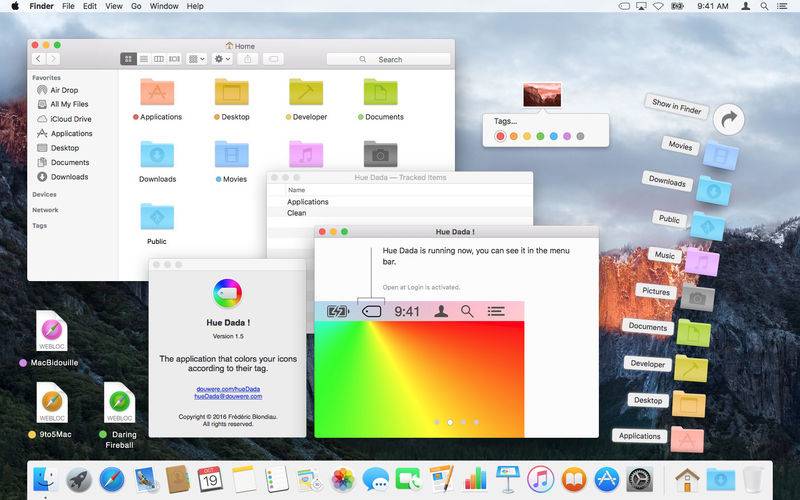Select the first page dot in Hue Dada window
The width and height of the screenshot is (800, 500).
pyautogui.click(x=437, y=422)
